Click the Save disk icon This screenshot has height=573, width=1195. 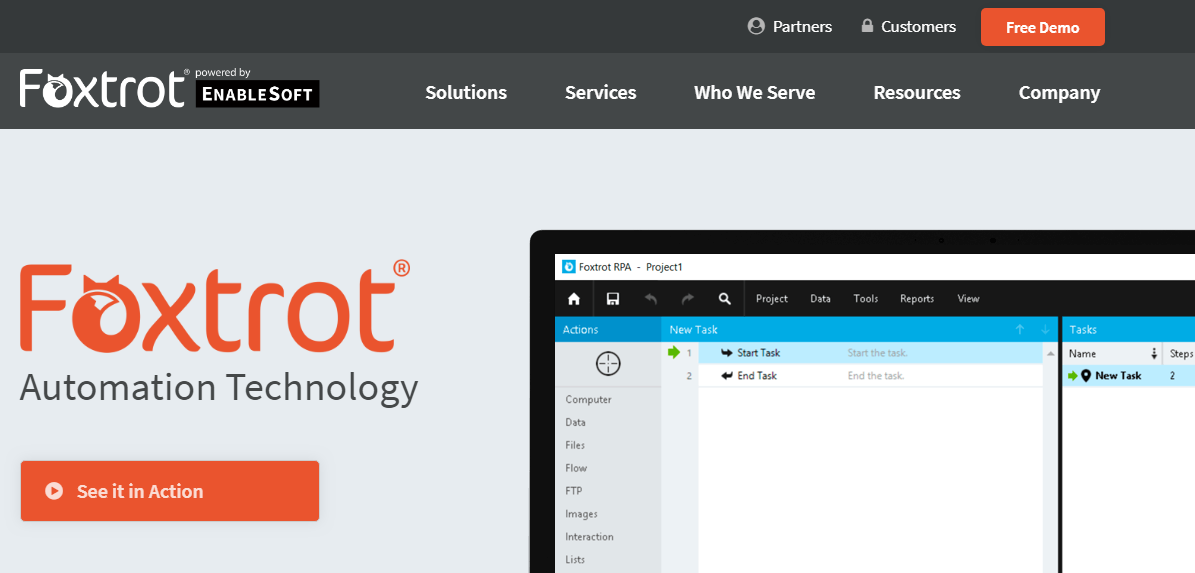point(613,298)
